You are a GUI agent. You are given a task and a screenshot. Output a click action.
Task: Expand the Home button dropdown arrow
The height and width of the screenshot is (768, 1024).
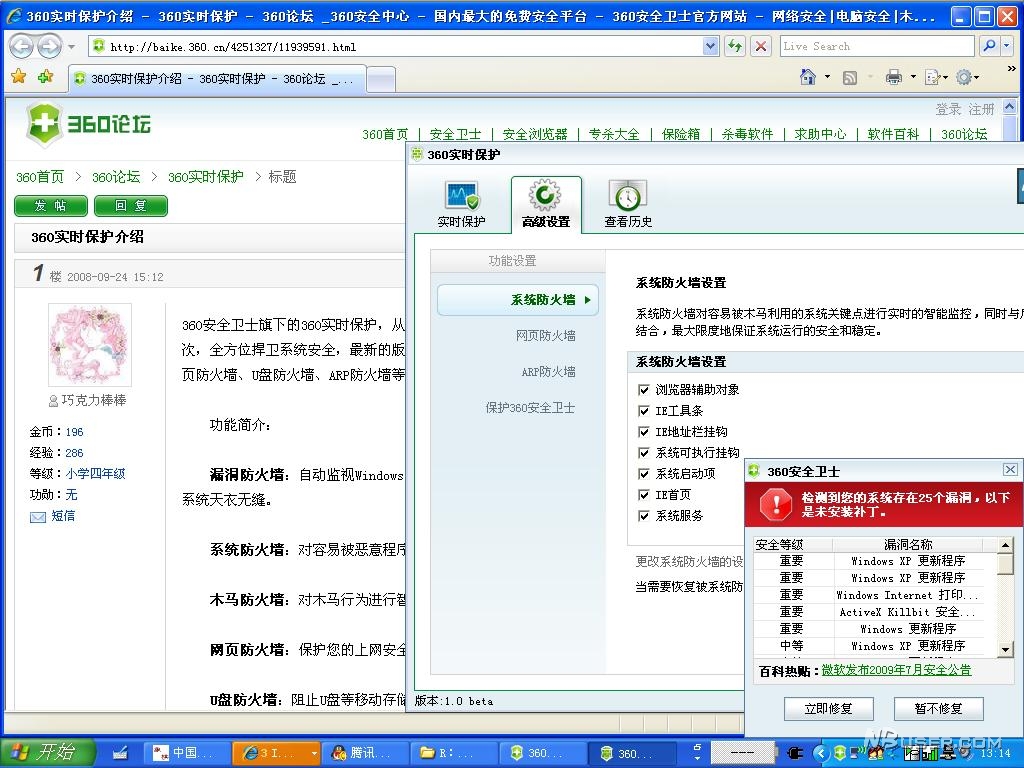coord(827,77)
